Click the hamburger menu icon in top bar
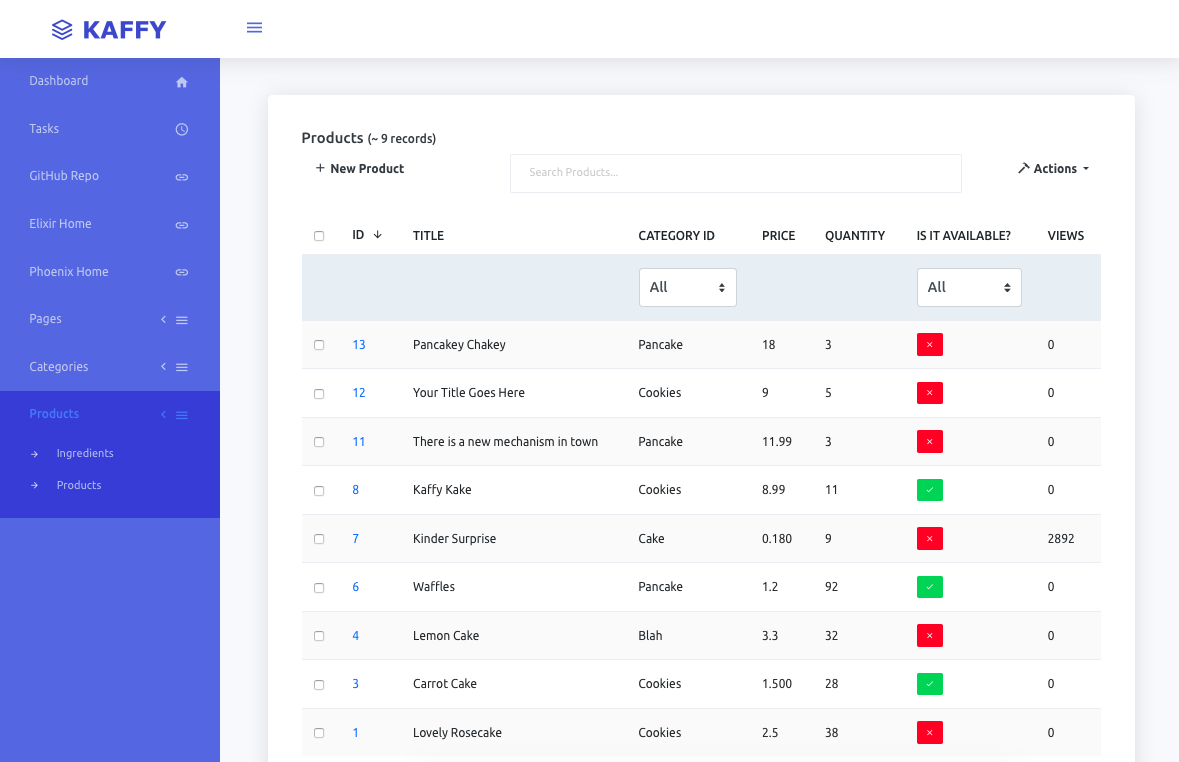This screenshot has height=762, width=1179. click(254, 28)
